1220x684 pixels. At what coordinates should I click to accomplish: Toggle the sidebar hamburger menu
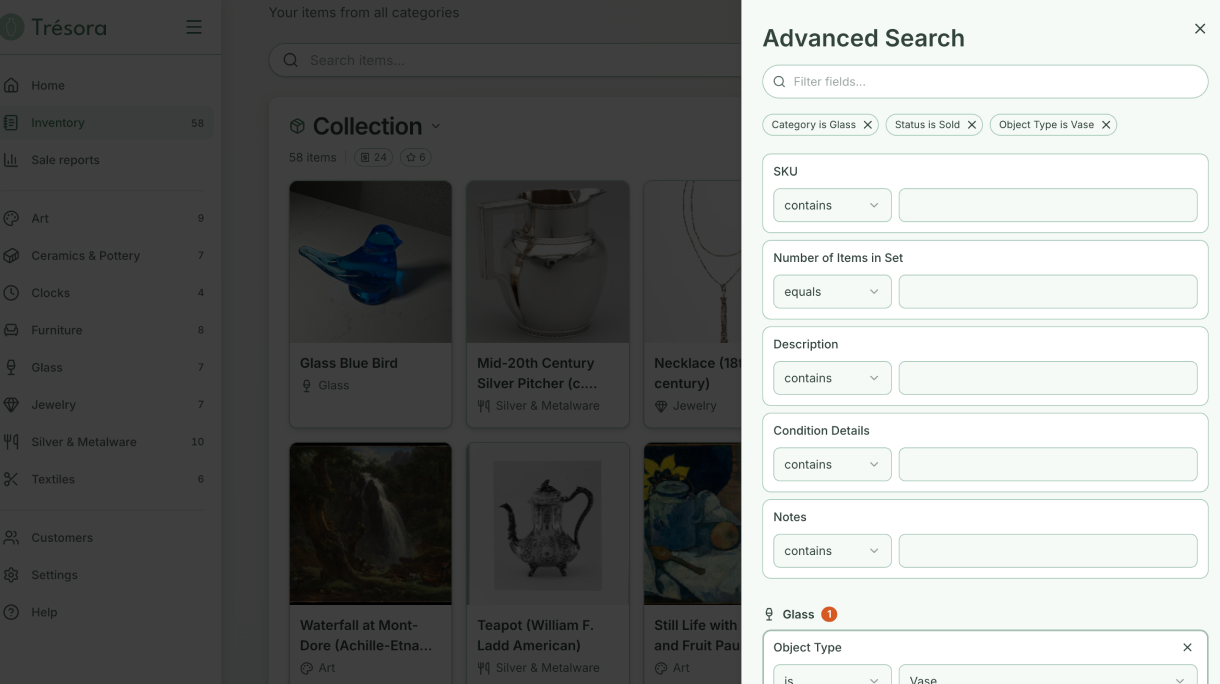click(194, 27)
